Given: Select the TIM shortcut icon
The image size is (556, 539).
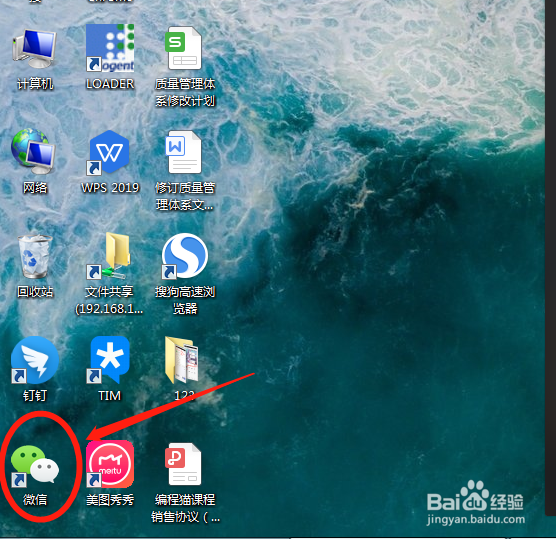Looking at the screenshot, I should [x=109, y=360].
